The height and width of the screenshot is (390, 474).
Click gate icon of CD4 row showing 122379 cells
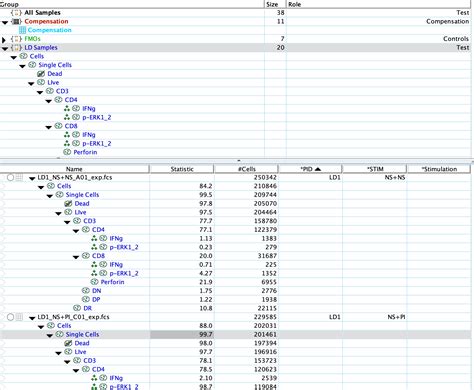(x=86, y=229)
